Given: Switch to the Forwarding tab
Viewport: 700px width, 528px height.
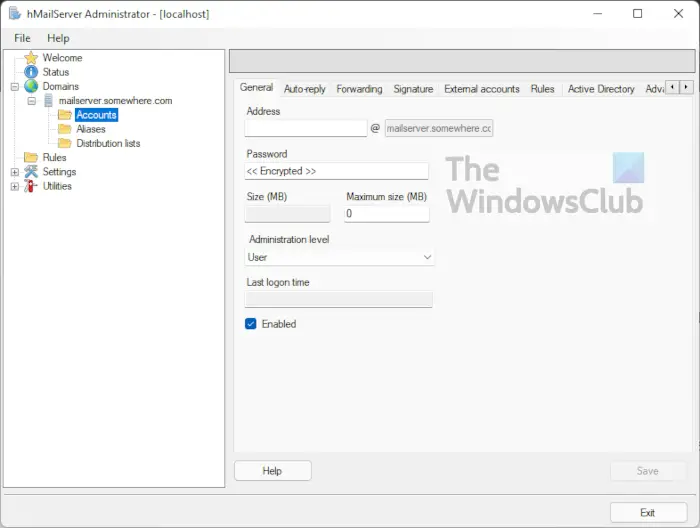Looking at the screenshot, I should click(x=359, y=89).
